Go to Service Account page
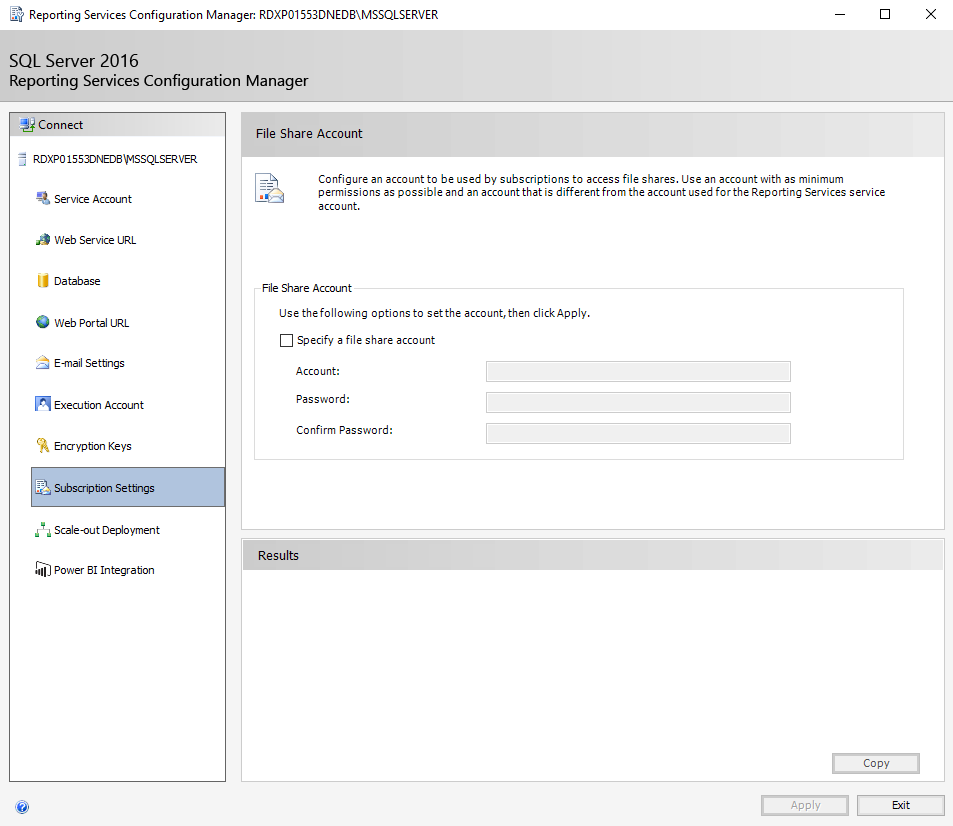The width and height of the screenshot is (953, 826). tap(93, 199)
